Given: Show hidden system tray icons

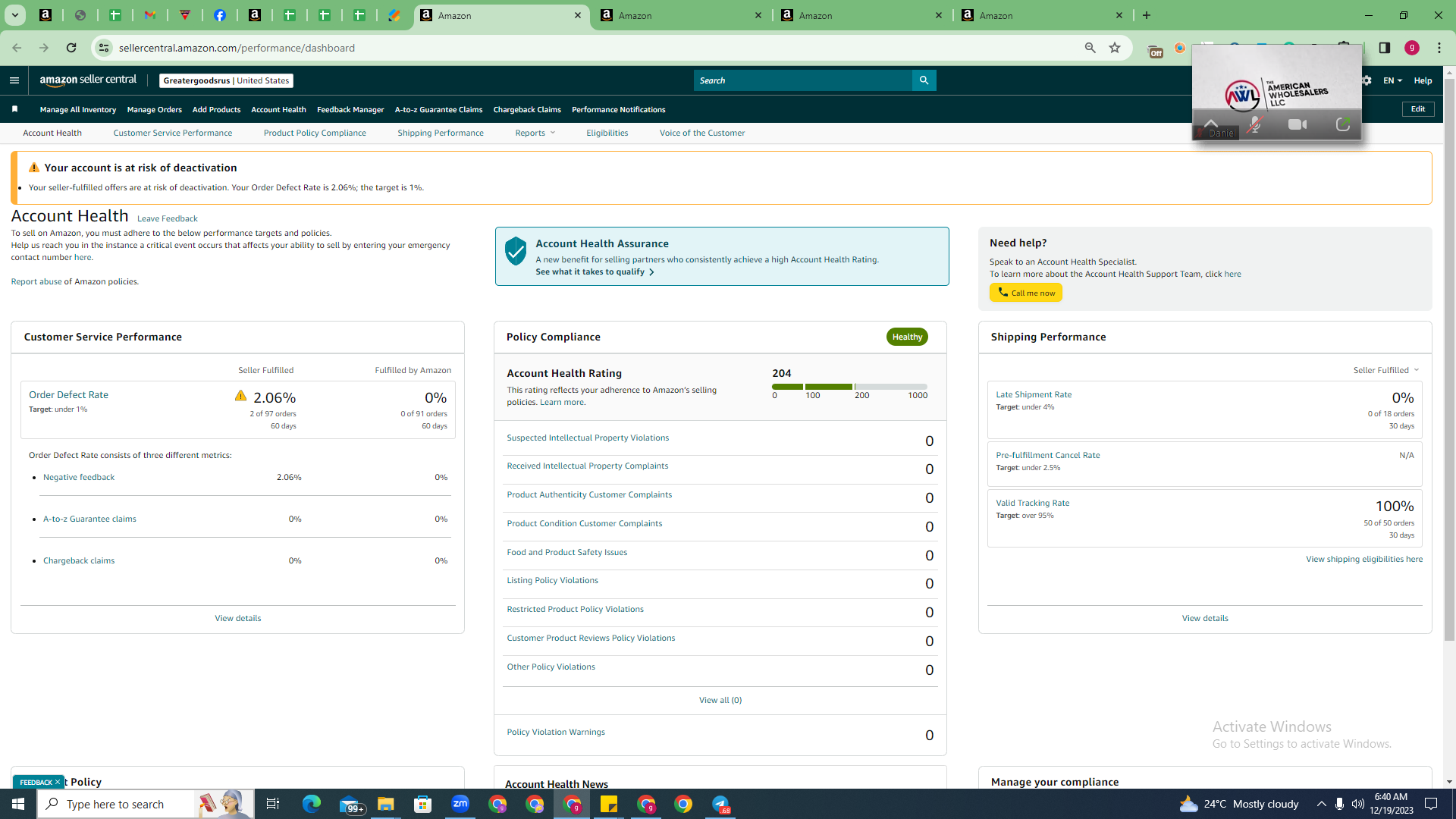Looking at the screenshot, I should coord(1322,804).
